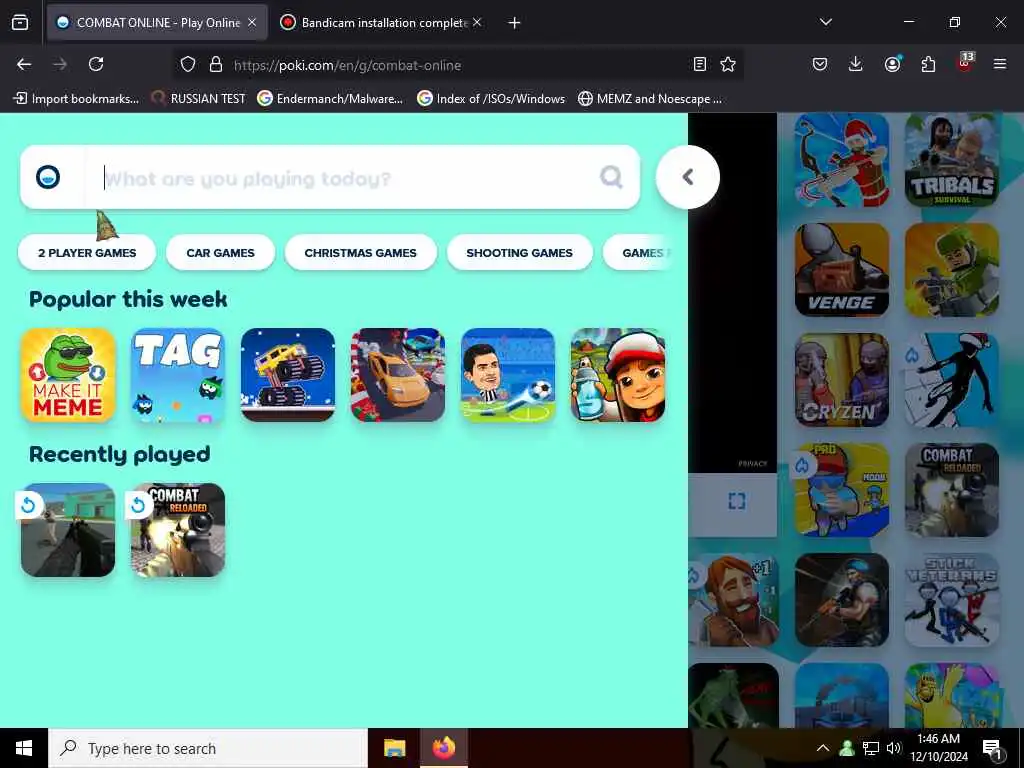Open the Windows Start menu

(24, 748)
